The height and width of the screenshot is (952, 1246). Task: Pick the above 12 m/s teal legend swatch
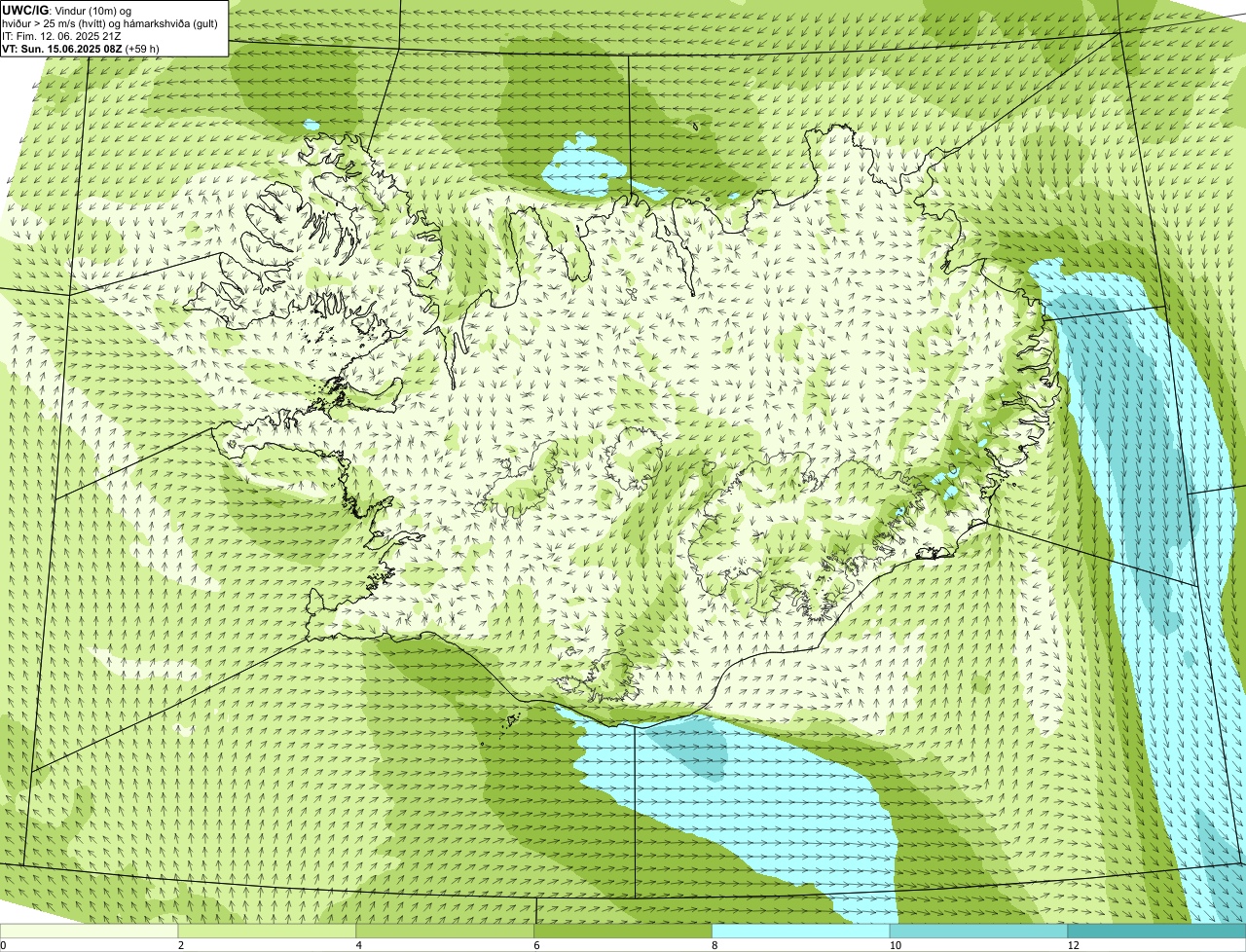point(1156,931)
